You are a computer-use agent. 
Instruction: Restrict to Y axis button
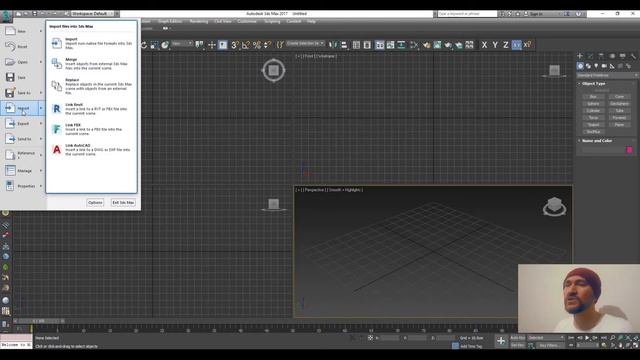495,45
